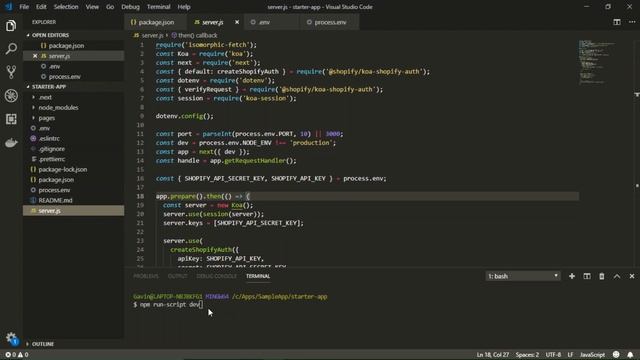Click the terminal command input line
640x360 pixels.
tap(167, 304)
